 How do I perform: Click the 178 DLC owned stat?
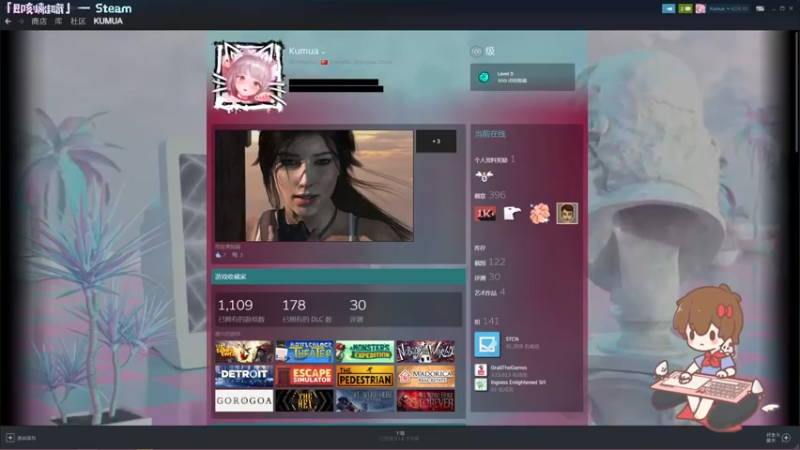coord(307,310)
